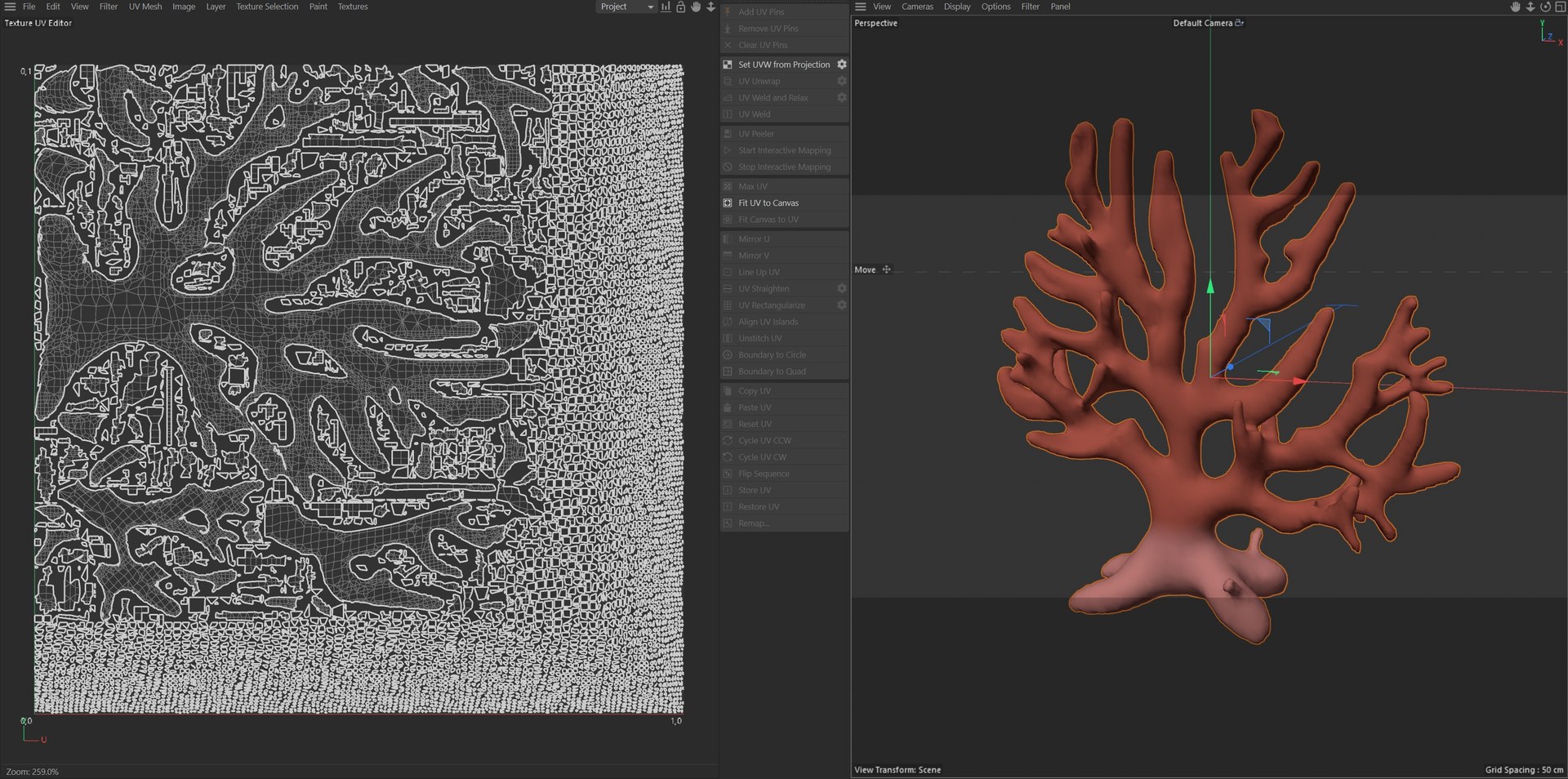Click the Store UV icon

(x=728, y=490)
